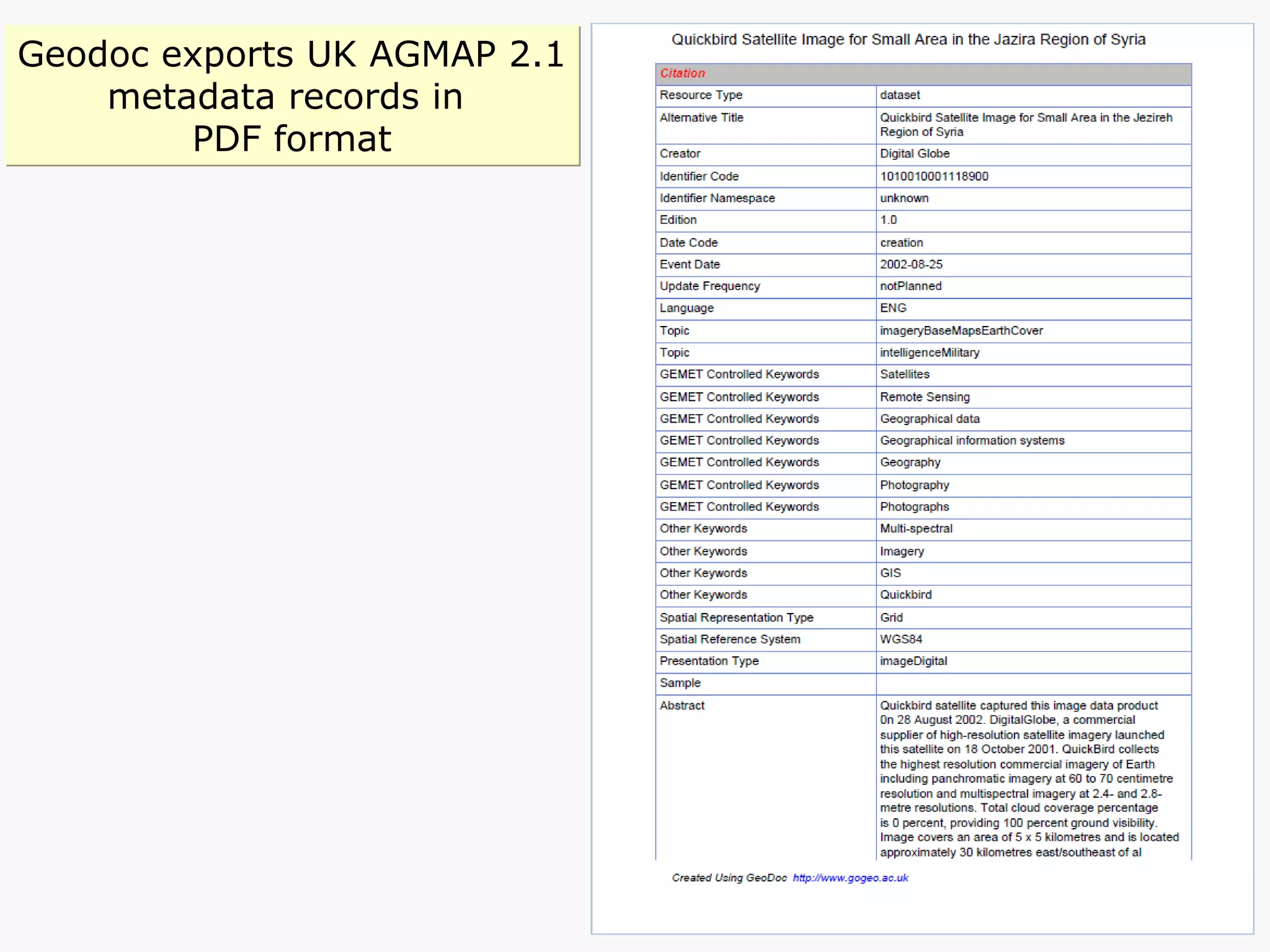Click the 'Date Code' label
The width and height of the screenshot is (1270, 952).
688,243
